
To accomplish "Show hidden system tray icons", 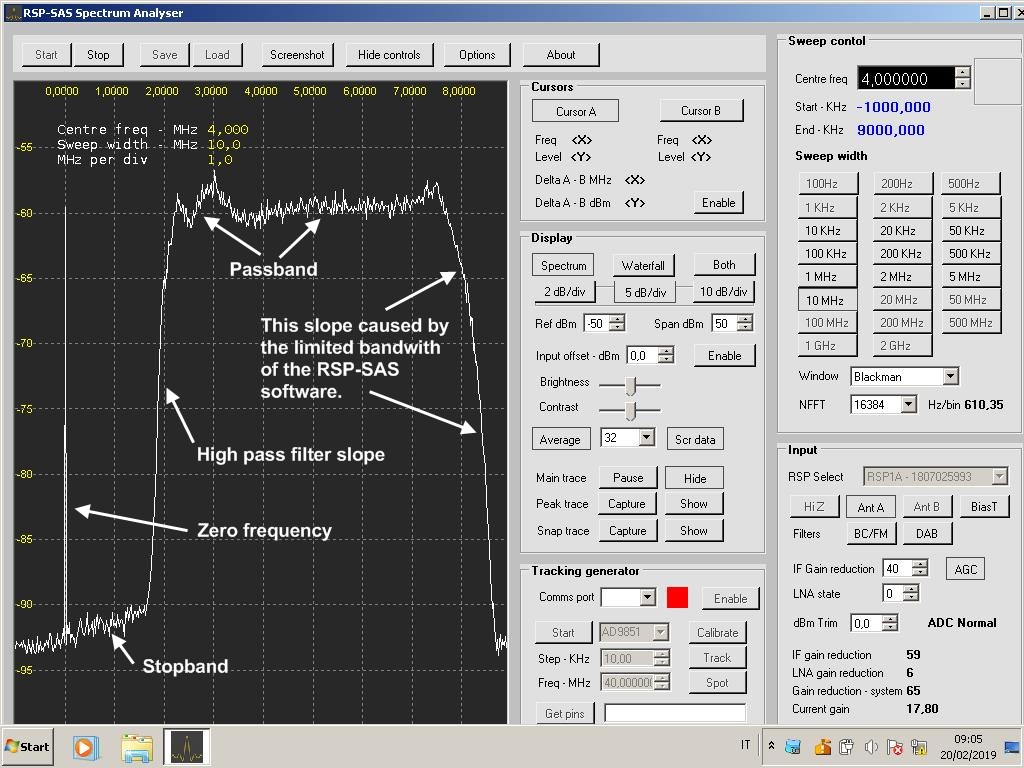I will point(771,746).
